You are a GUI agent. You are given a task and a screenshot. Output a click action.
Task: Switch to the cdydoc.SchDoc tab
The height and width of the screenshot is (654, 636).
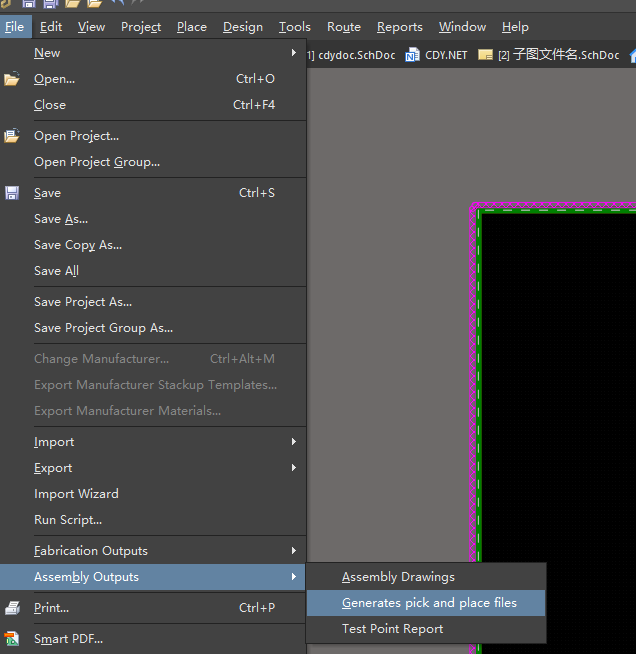(353, 55)
